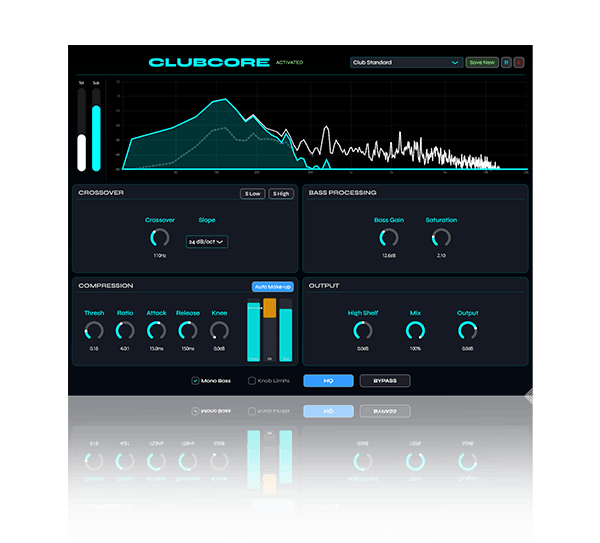Viewport: 600px width, 543px height.
Task: Click the Bass Gain knob
Action: 389,238
